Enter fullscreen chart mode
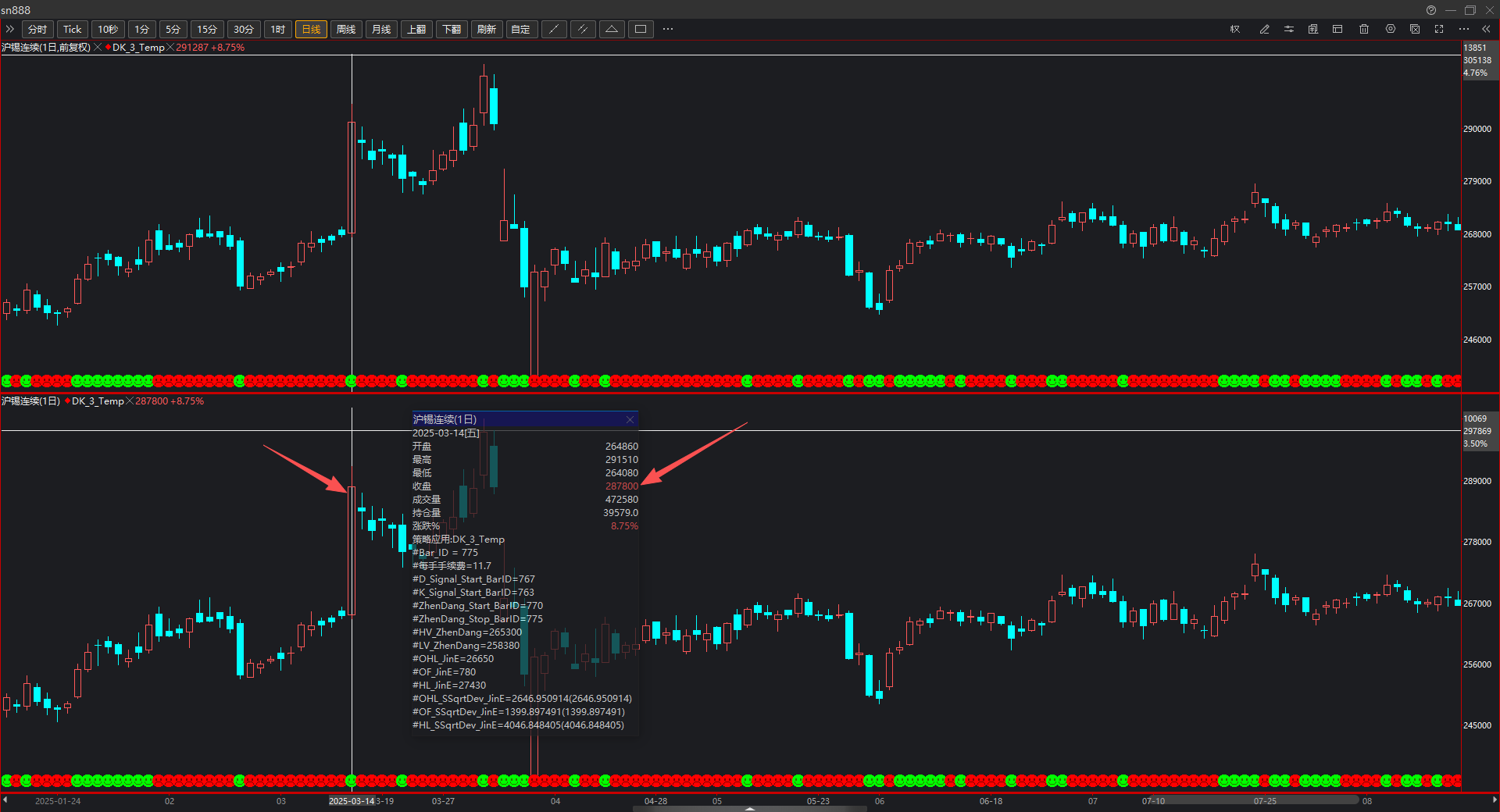1500x812 pixels. click(1439, 30)
